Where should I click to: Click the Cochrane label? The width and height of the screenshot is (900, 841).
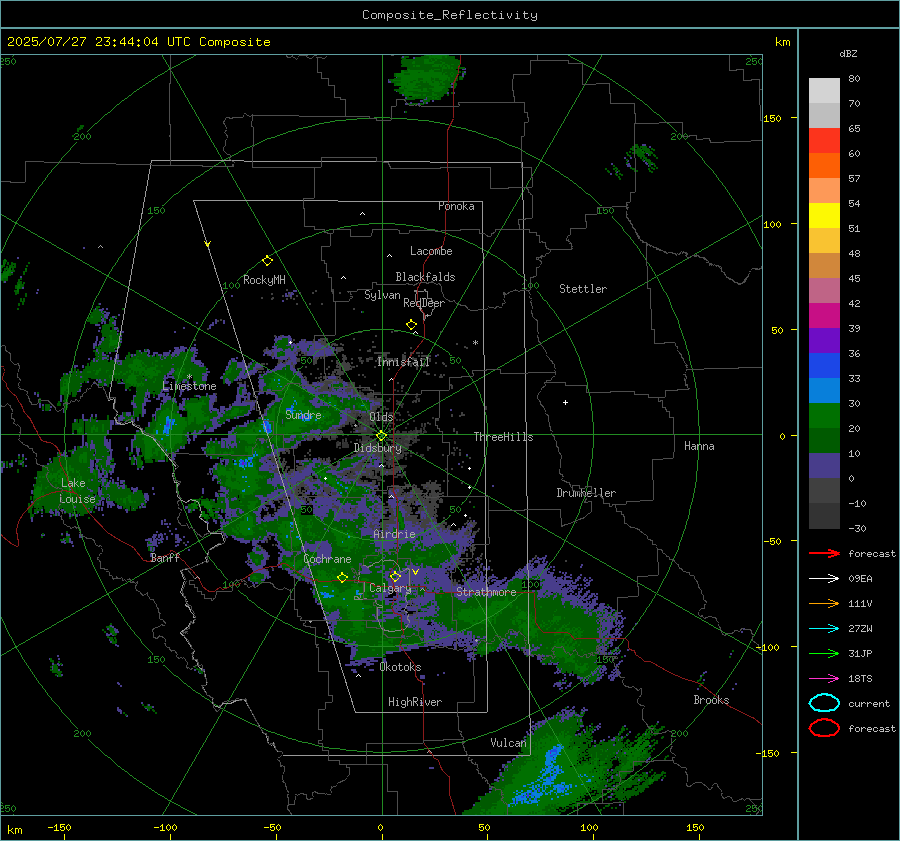tap(327, 559)
